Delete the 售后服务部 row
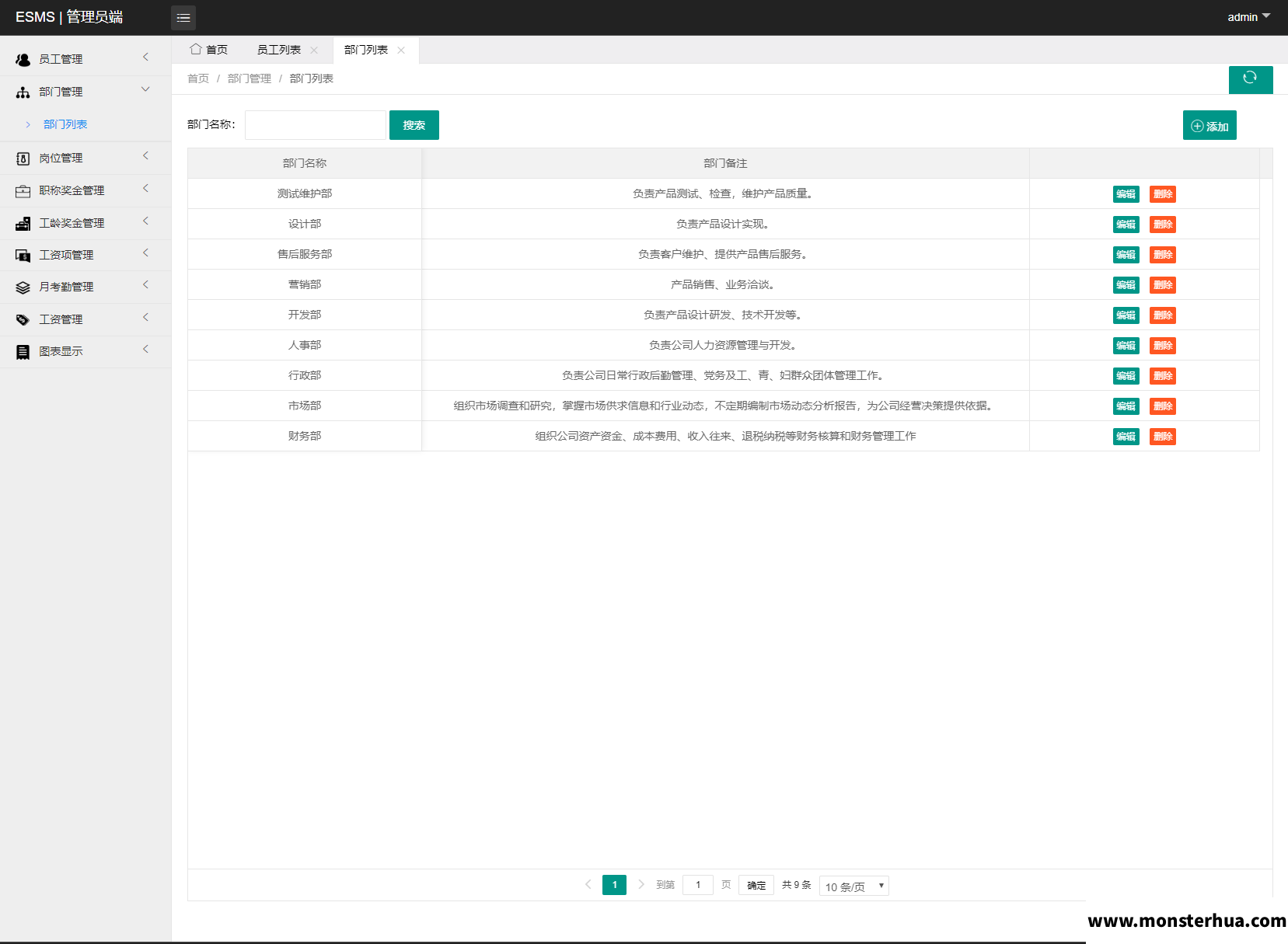This screenshot has width=1288, height=944. tap(1163, 255)
